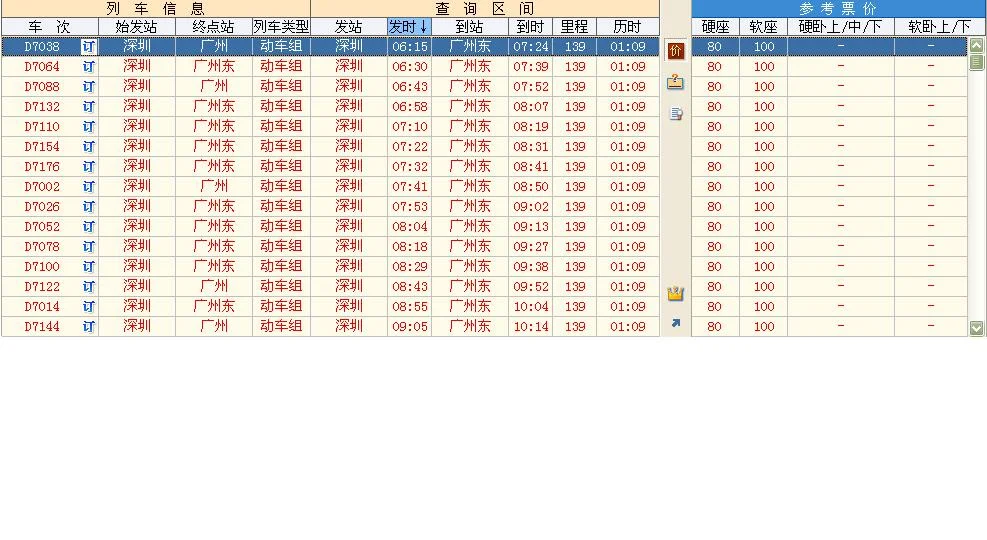Select train number D7014
This screenshot has height=540, width=987.
(x=42, y=307)
